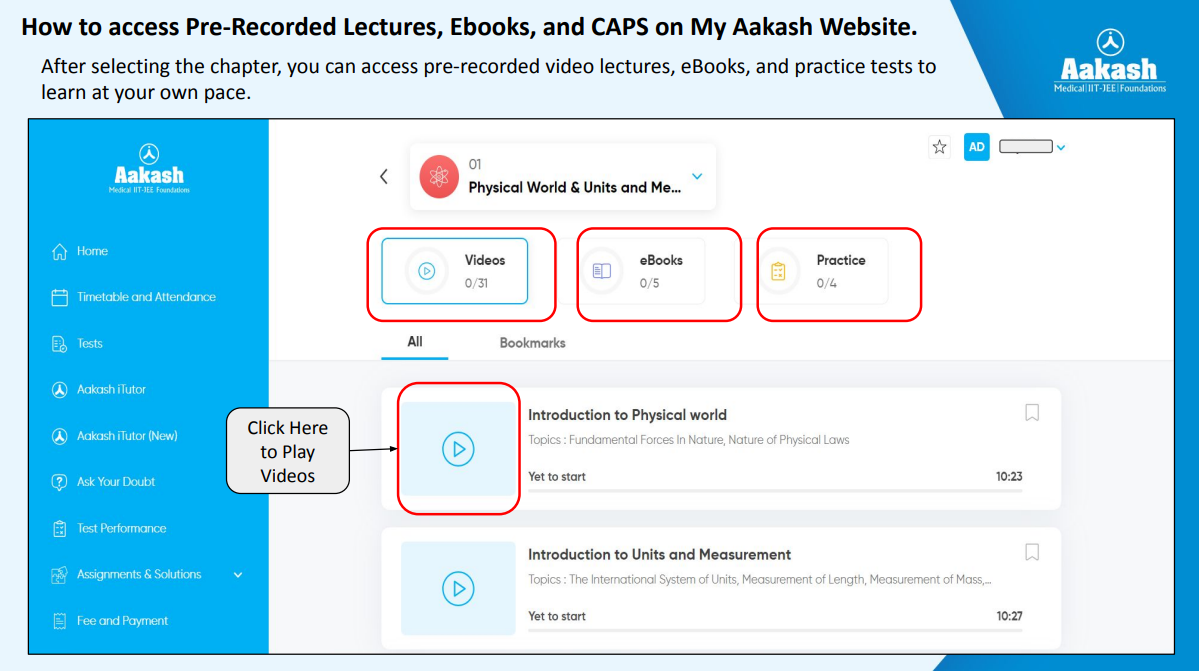Open Aakash iTutor (New)

[x=115, y=436]
